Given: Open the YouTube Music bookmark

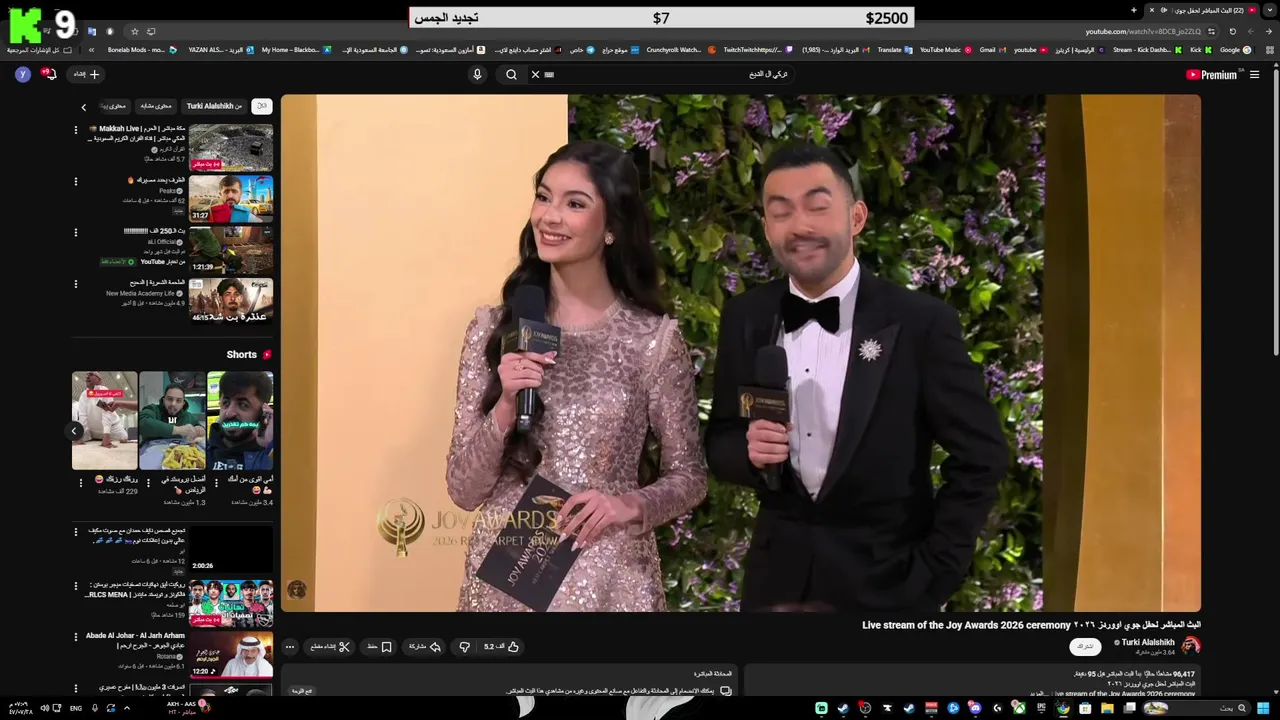Looking at the screenshot, I should (x=945, y=49).
